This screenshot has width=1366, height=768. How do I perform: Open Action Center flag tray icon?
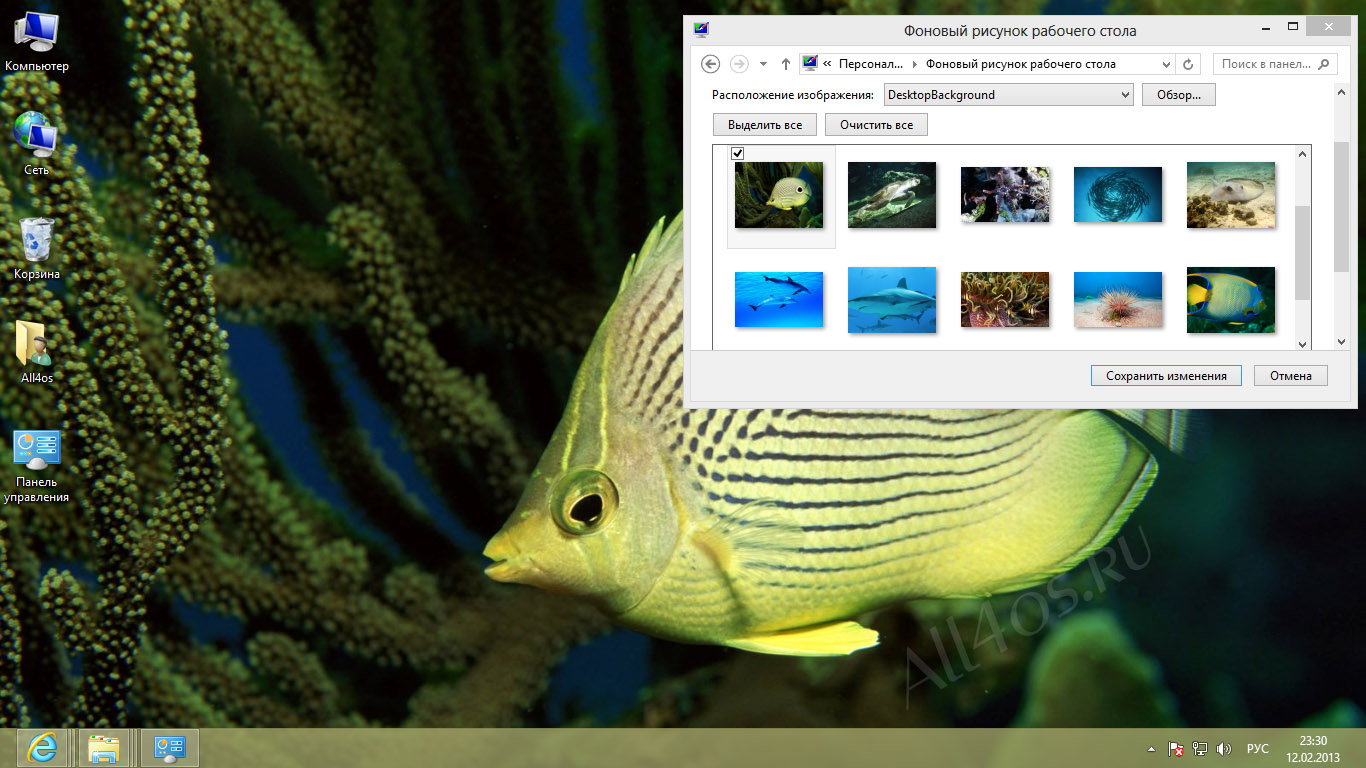coord(1177,748)
